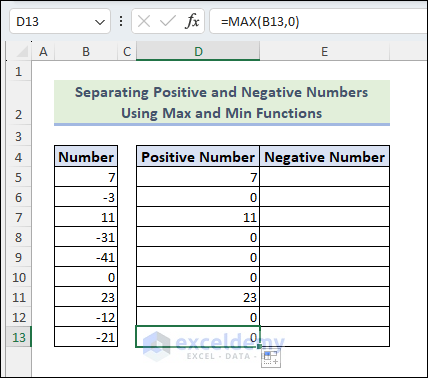Select cell D6 showing 0
The image size is (428, 378).
coord(198,197)
